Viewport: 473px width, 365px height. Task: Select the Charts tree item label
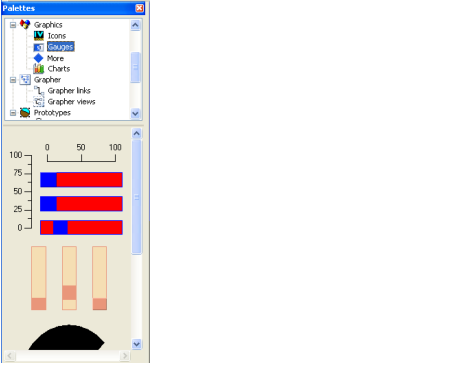pyautogui.click(x=59, y=69)
